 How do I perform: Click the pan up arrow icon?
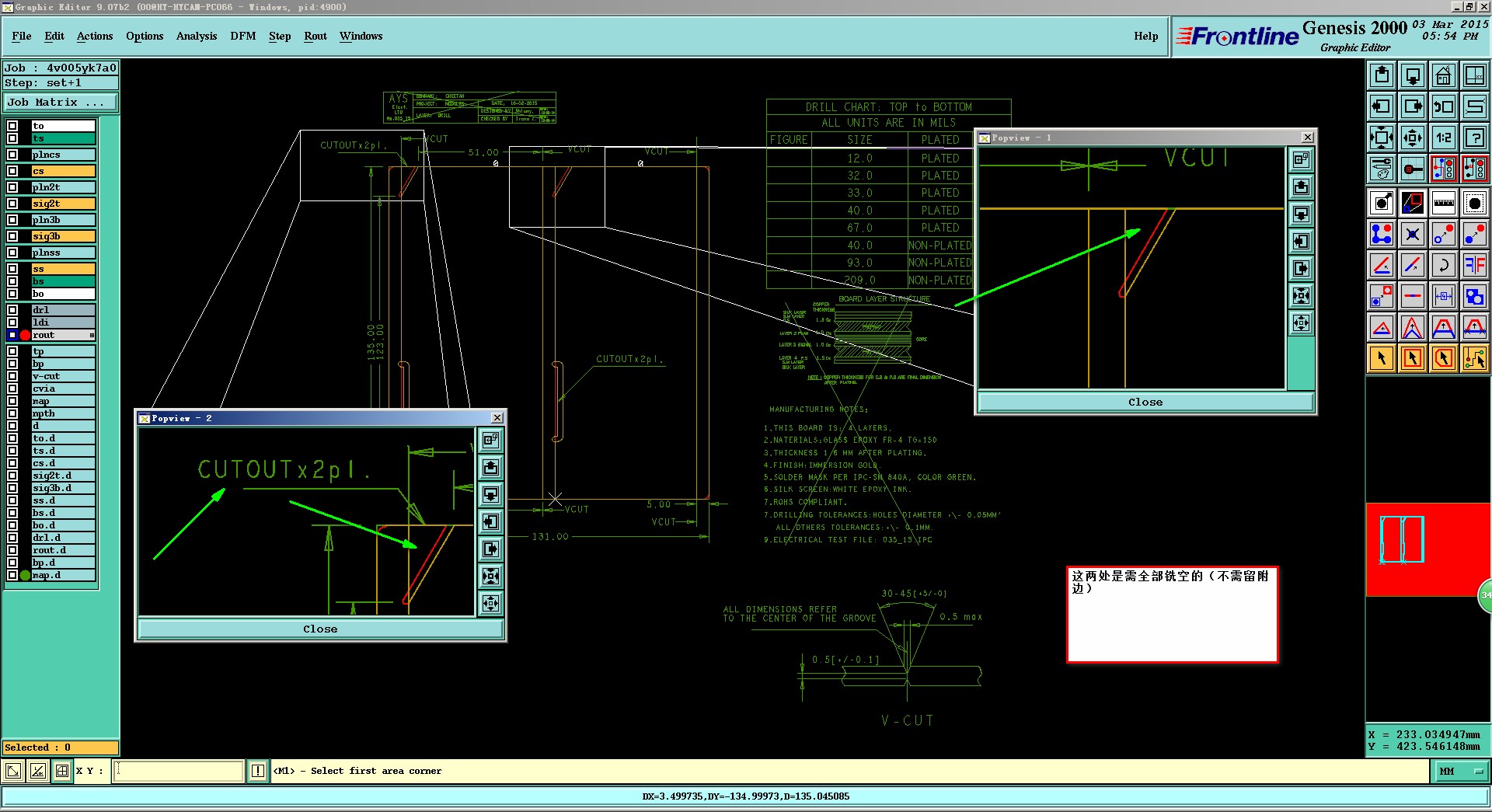pyautogui.click(x=1382, y=75)
